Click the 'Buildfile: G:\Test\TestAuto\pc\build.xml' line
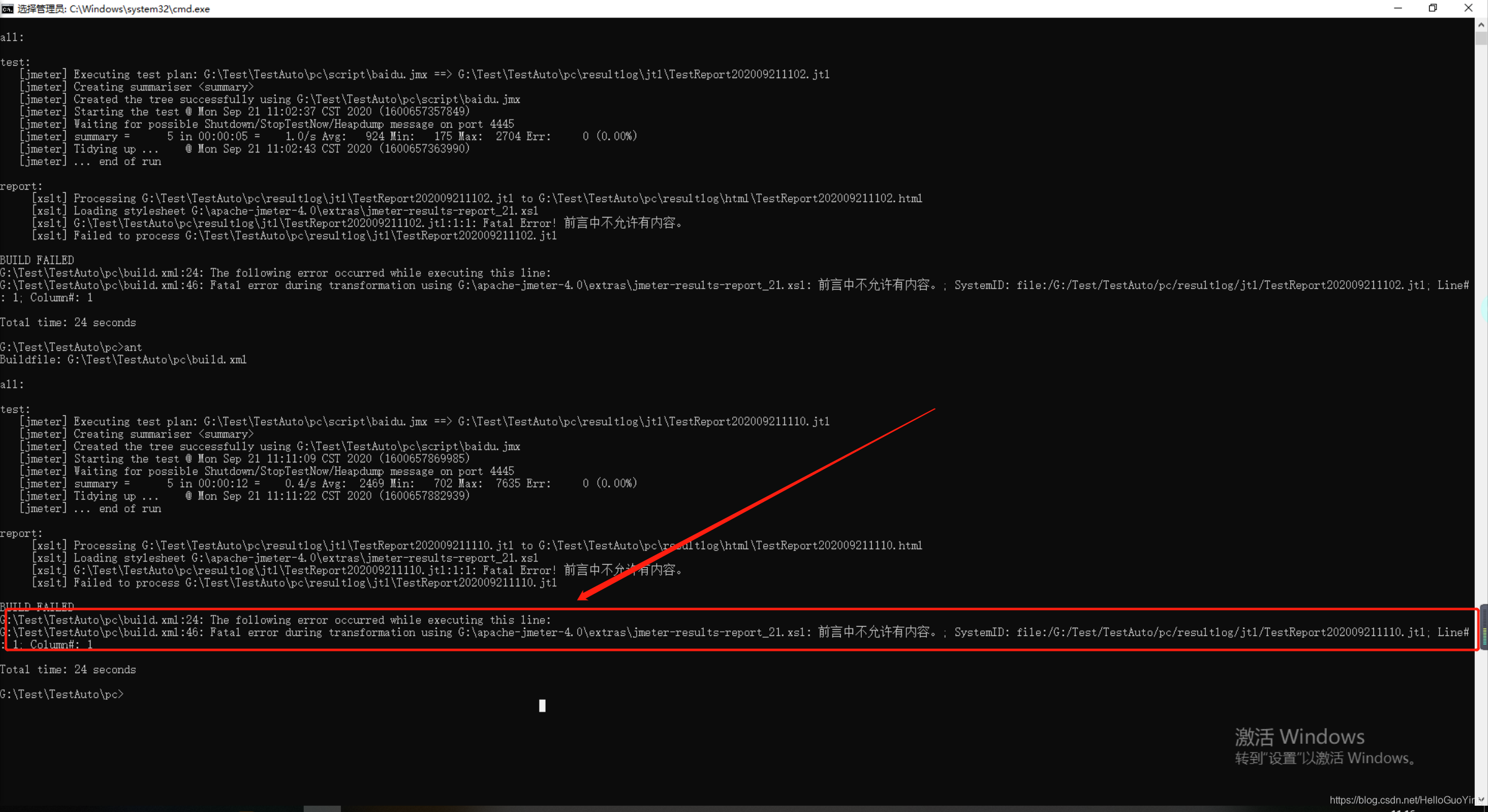 point(123,360)
